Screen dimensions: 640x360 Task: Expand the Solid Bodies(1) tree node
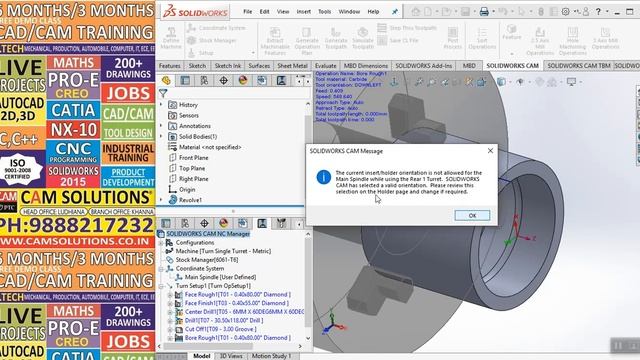coord(161,136)
